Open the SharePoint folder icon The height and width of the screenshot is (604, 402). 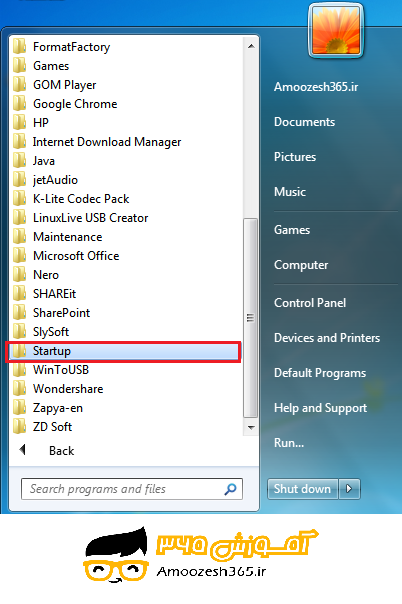tap(19, 312)
